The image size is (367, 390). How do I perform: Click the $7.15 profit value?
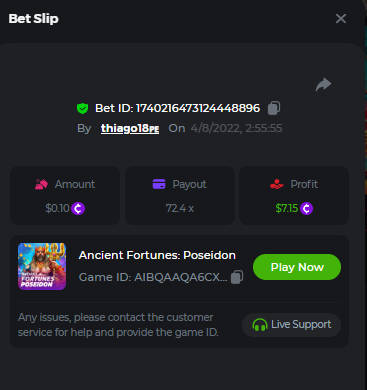[x=287, y=209]
